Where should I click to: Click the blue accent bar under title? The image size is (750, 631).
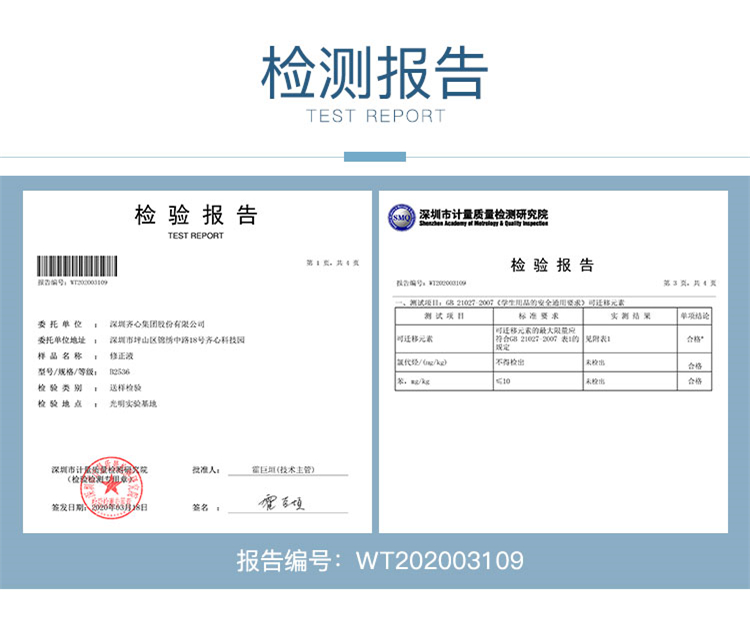pyautogui.click(x=374, y=156)
